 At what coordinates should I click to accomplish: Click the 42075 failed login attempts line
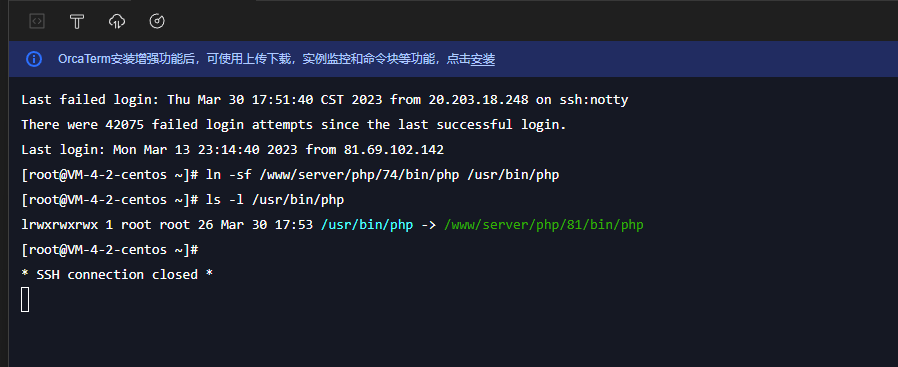[x=294, y=125]
